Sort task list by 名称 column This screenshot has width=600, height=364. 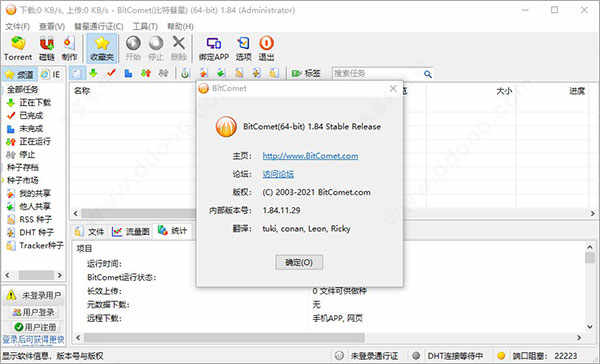click(82, 91)
